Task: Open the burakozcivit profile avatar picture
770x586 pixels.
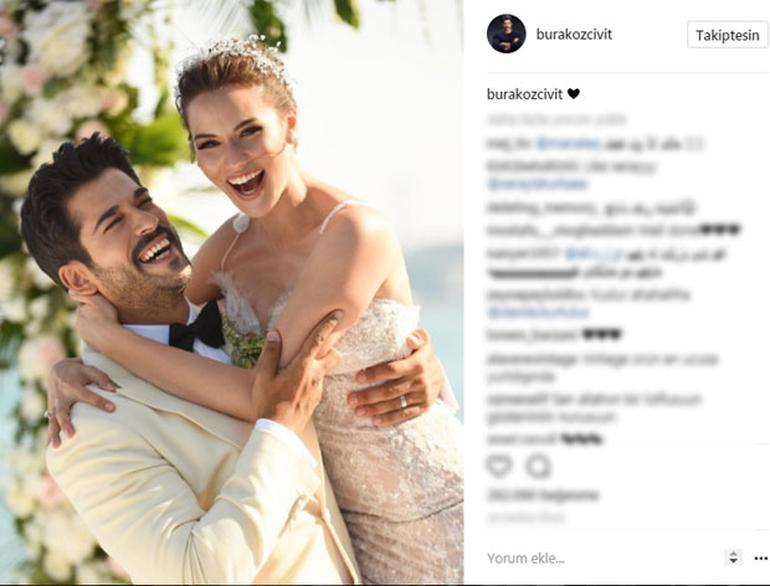Action: [506, 33]
